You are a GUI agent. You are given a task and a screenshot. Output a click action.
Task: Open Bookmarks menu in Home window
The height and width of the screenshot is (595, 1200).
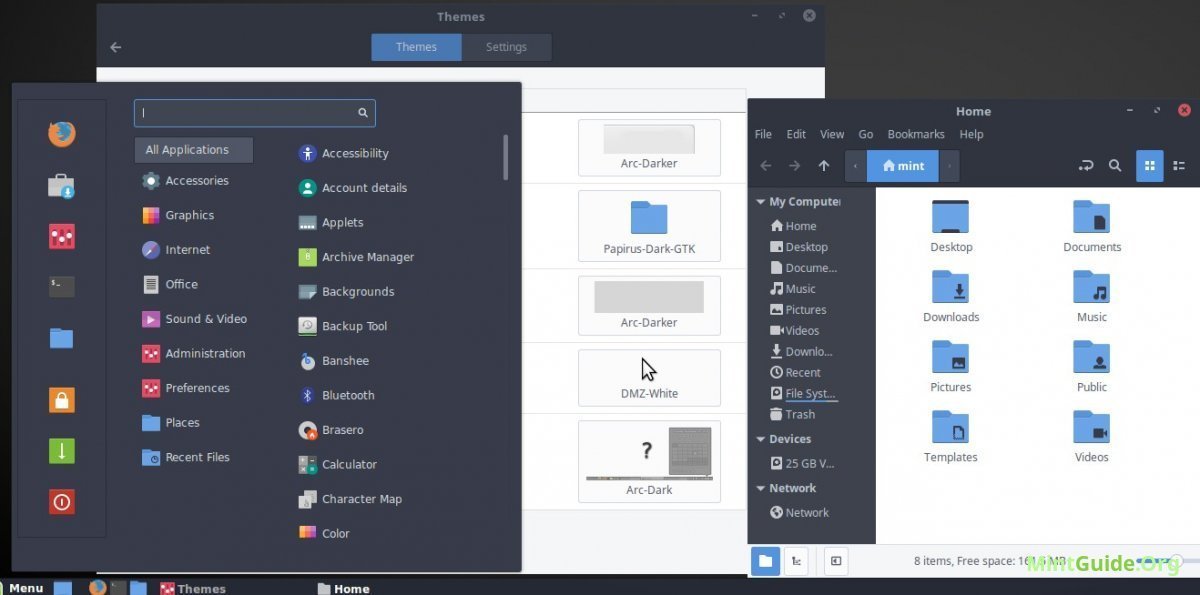click(x=916, y=134)
